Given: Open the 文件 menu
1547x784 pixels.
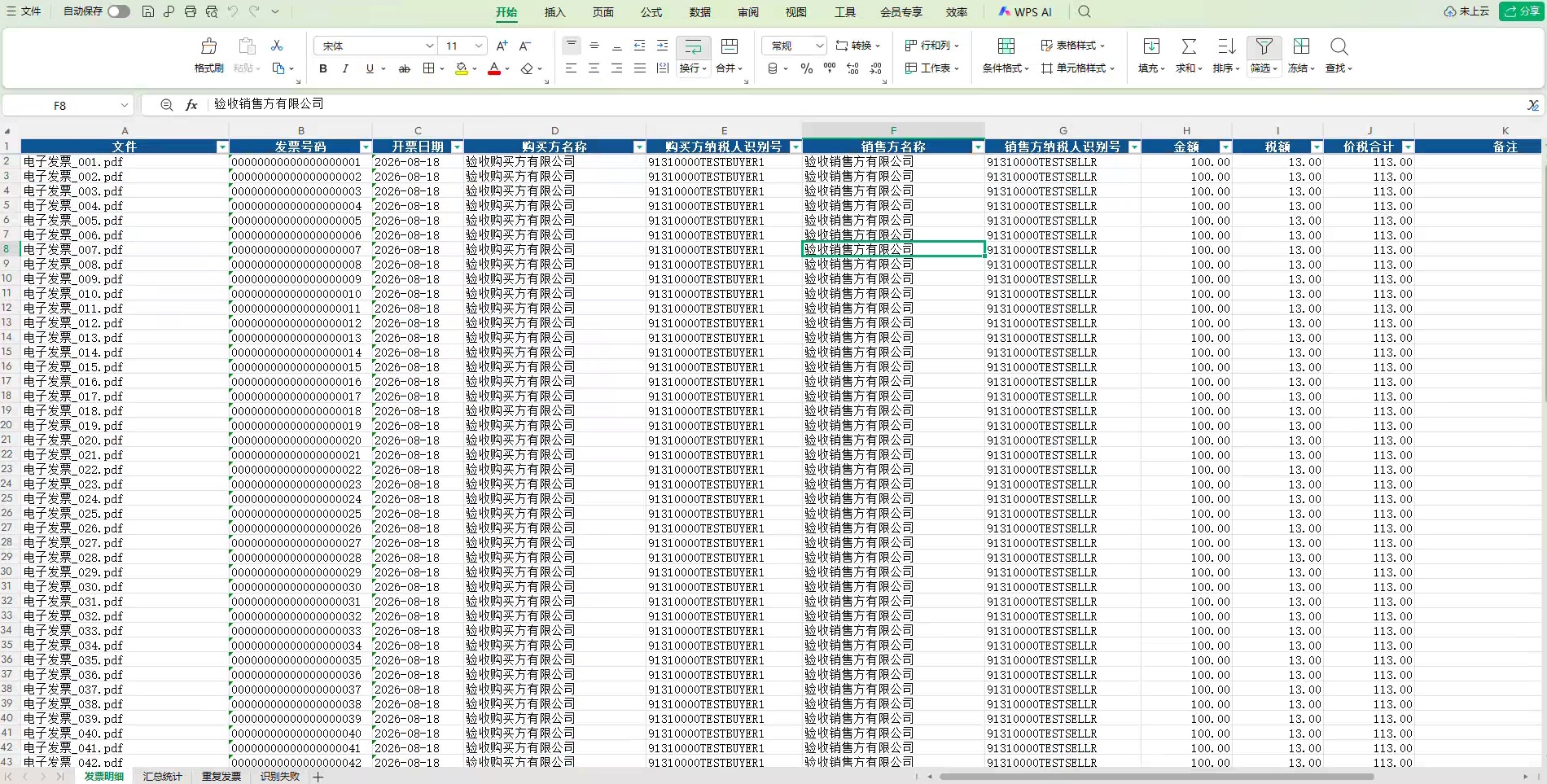Looking at the screenshot, I should pos(24,11).
